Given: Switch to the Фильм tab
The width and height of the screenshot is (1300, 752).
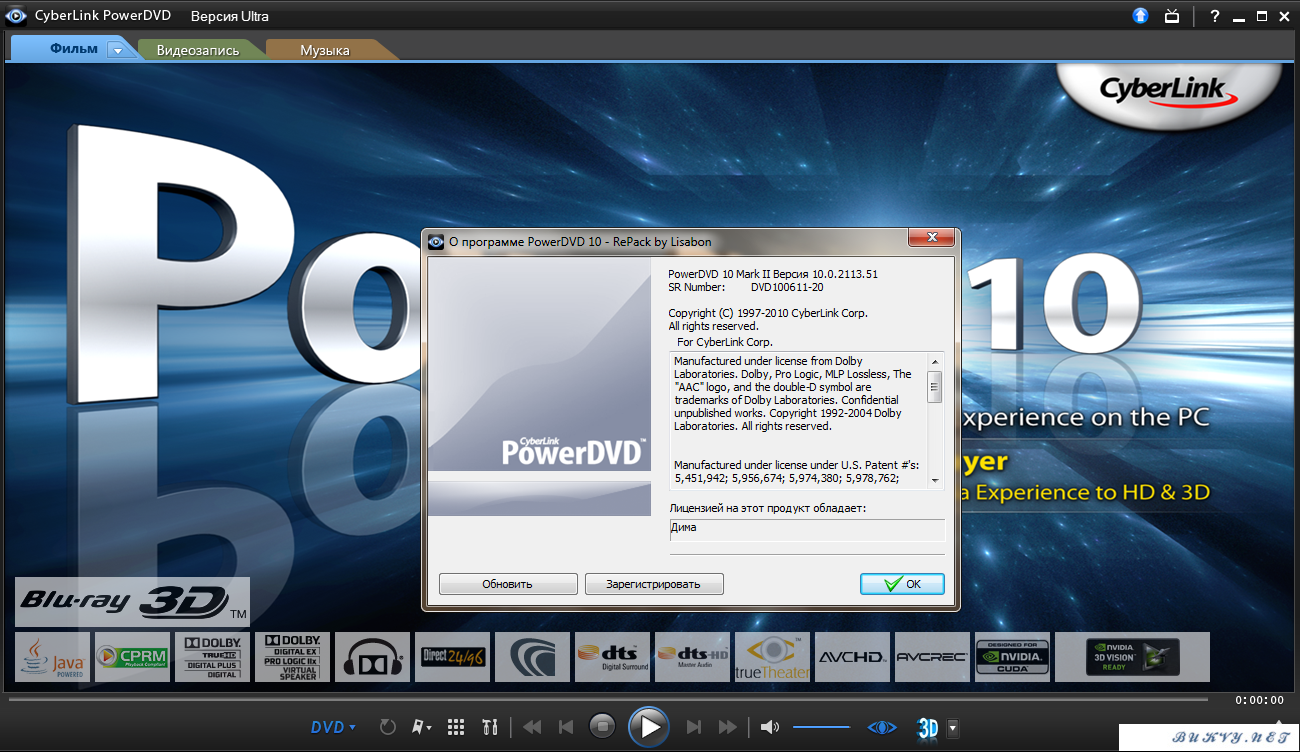Looking at the screenshot, I should [73, 49].
